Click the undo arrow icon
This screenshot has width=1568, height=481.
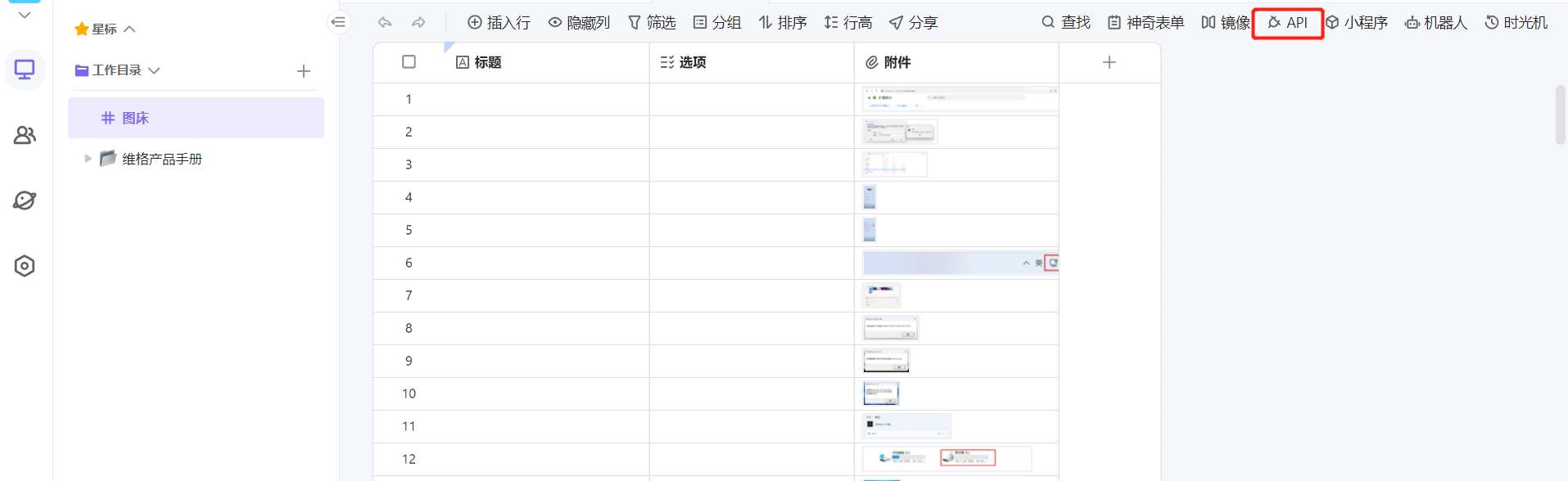click(x=385, y=23)
